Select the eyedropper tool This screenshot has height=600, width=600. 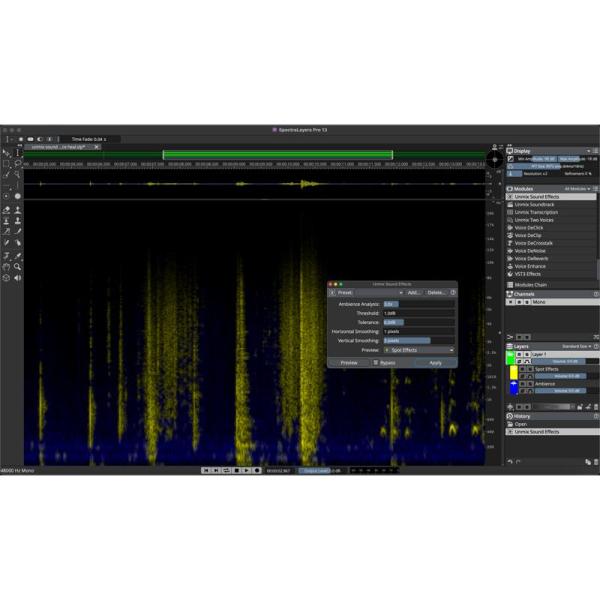18,256
